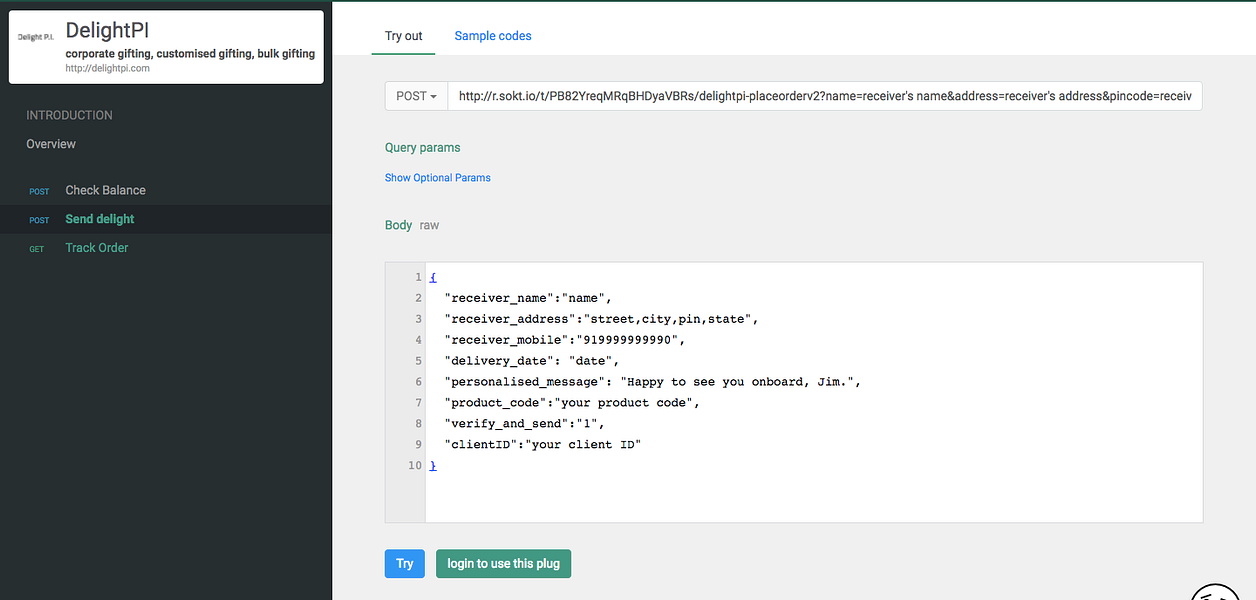Click the verify_and_send line in editor
This screenshot has width=1256, height=600.
[x=525, y=424]
